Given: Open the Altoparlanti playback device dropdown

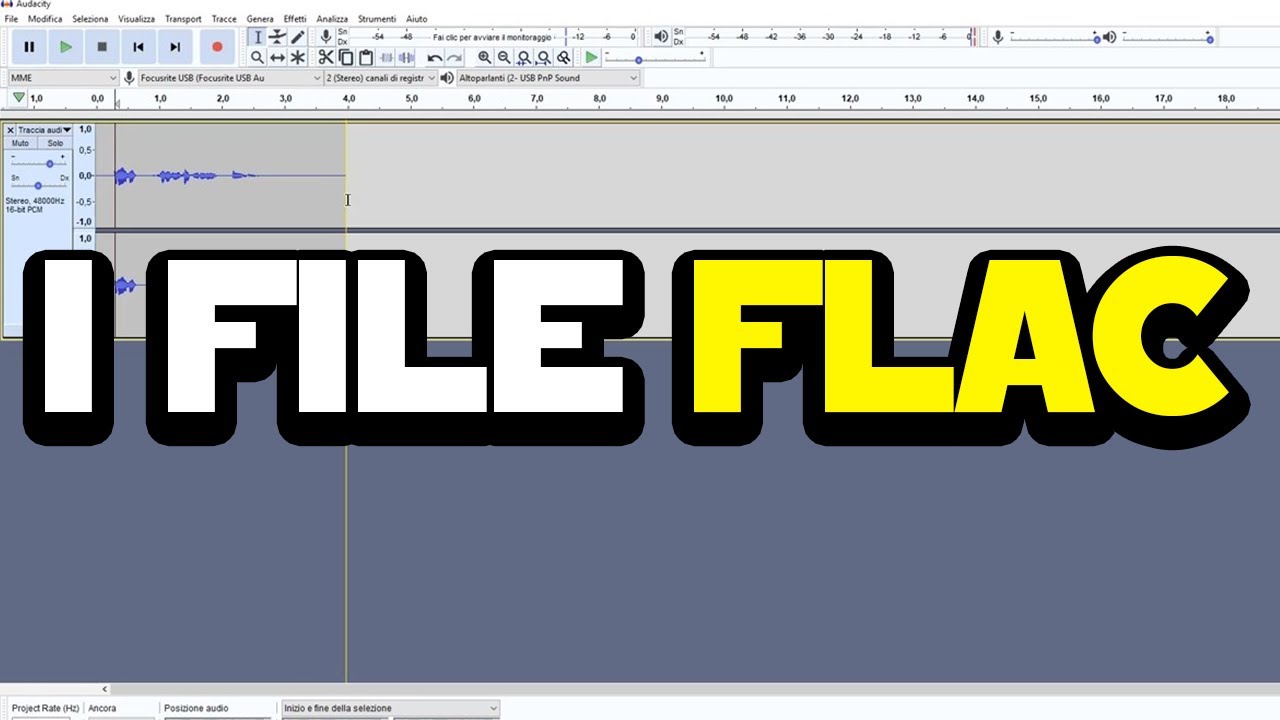Looking at the screenshot, I should [548, 78].
